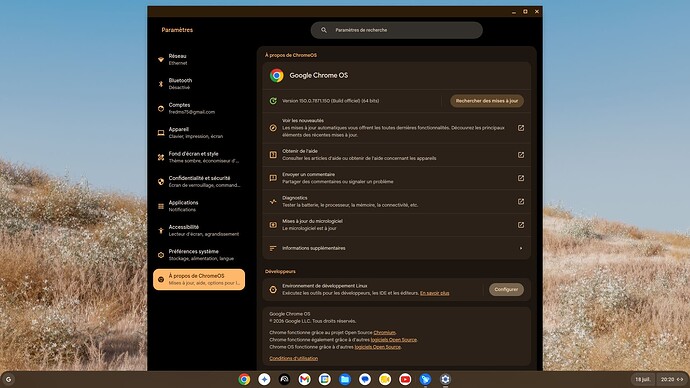
Task: Click the Configurer button for Linux
Action: point(506,289)
